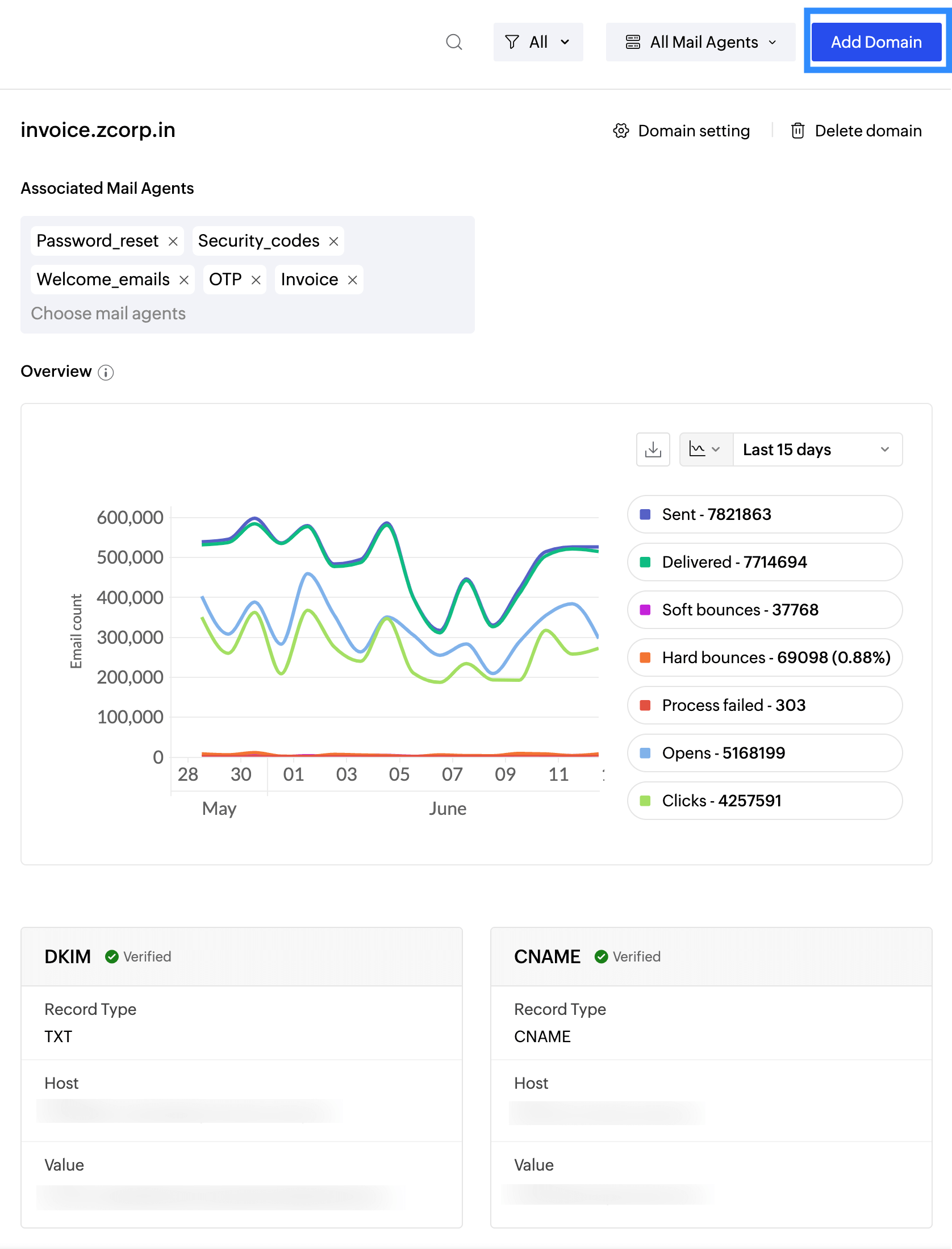The width and height of the screenshot is (952, 1249).
Task: Toggle the Sent series in legend
Action: 765,514
